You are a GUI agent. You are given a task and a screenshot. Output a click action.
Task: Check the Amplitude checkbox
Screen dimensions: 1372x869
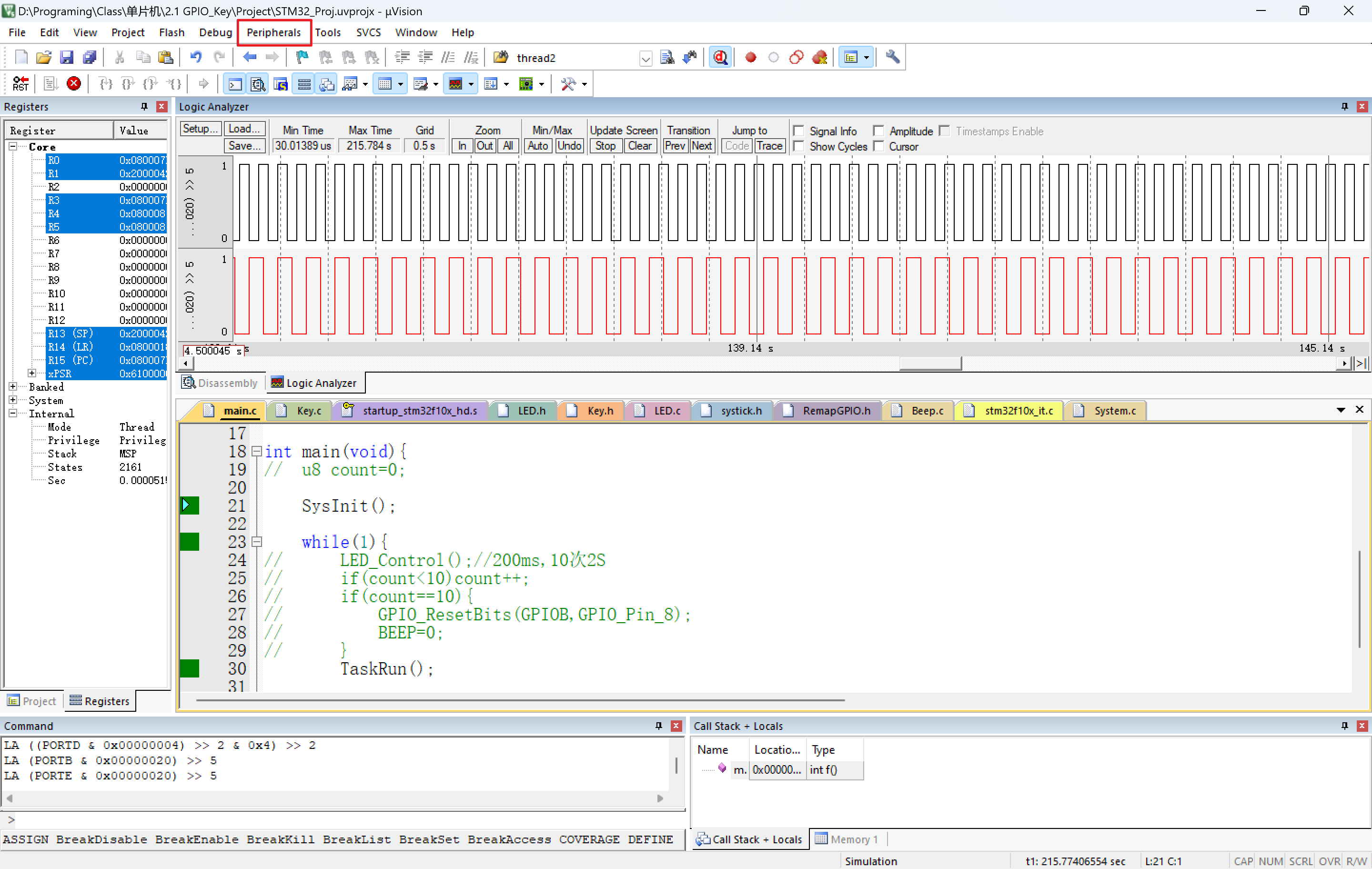click(x=878, y=131)
